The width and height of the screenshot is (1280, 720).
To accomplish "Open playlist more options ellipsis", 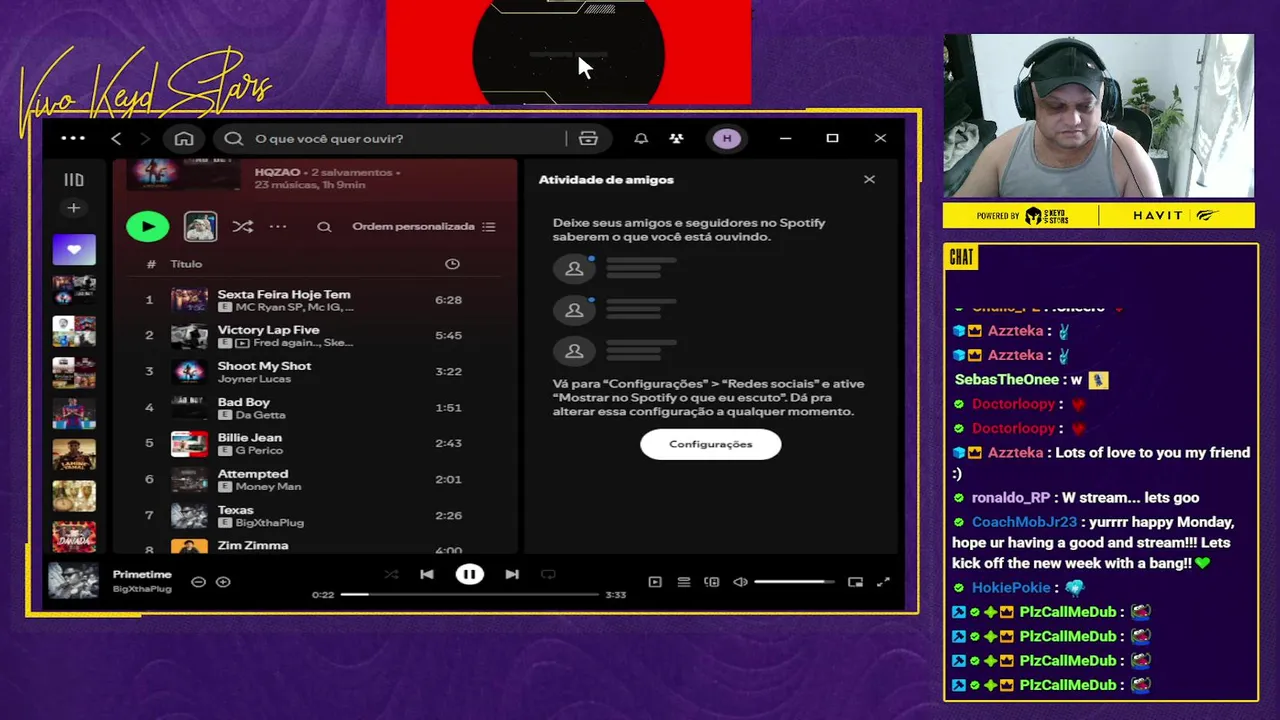I will pyautogui.click(x=278, y=227).
